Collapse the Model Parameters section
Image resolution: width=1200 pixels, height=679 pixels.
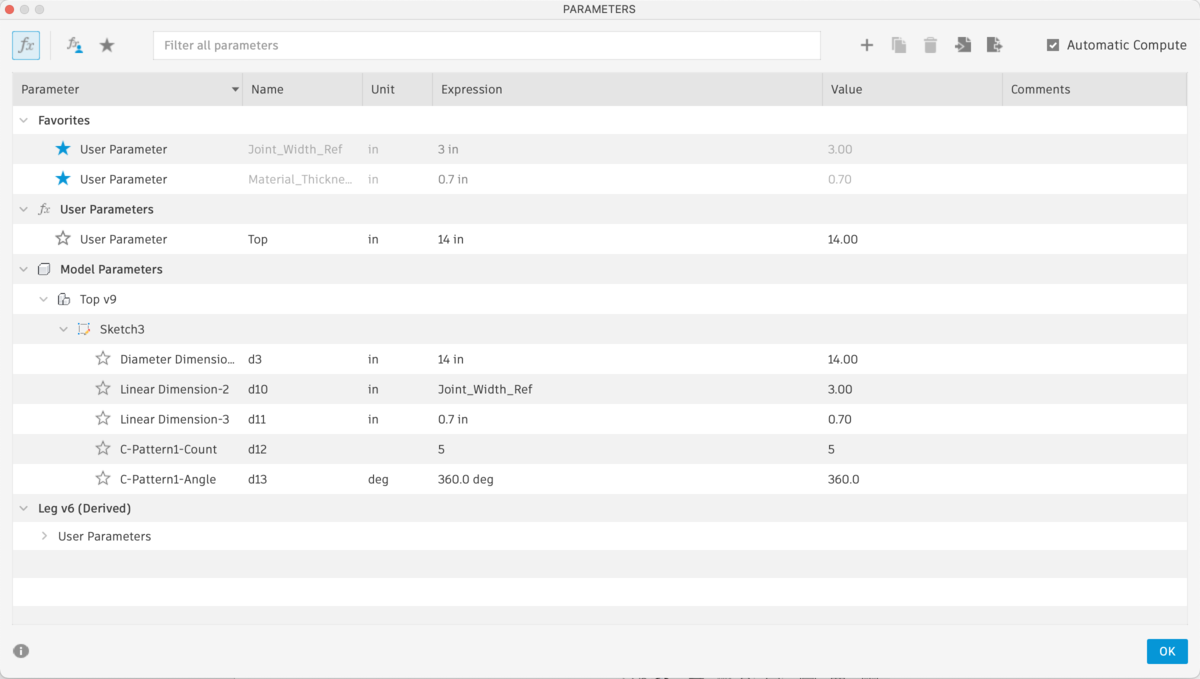point(22,269)
